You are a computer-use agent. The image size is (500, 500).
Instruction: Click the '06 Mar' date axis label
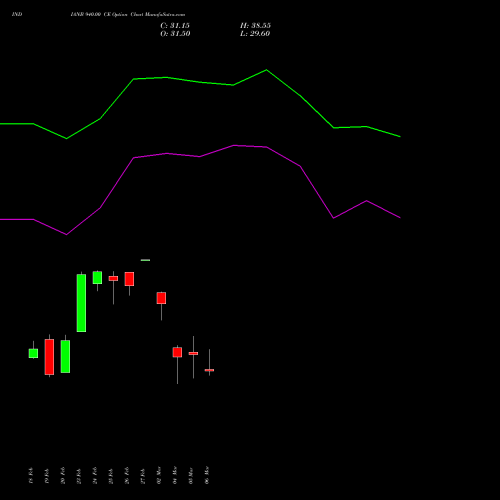tap(207, 475)
